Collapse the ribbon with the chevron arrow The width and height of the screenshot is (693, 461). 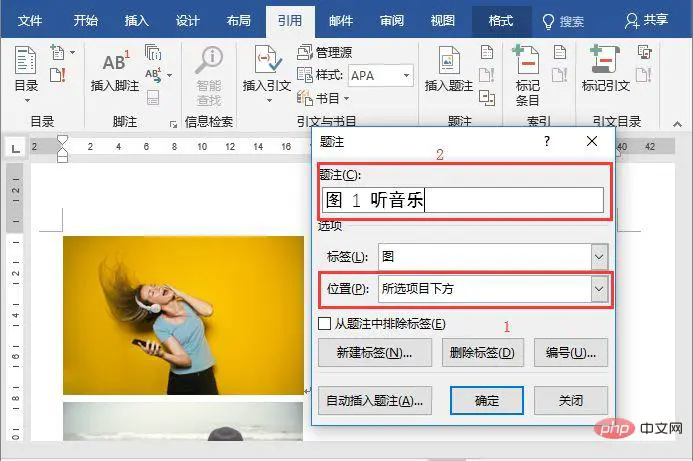[x=677, y=124]
